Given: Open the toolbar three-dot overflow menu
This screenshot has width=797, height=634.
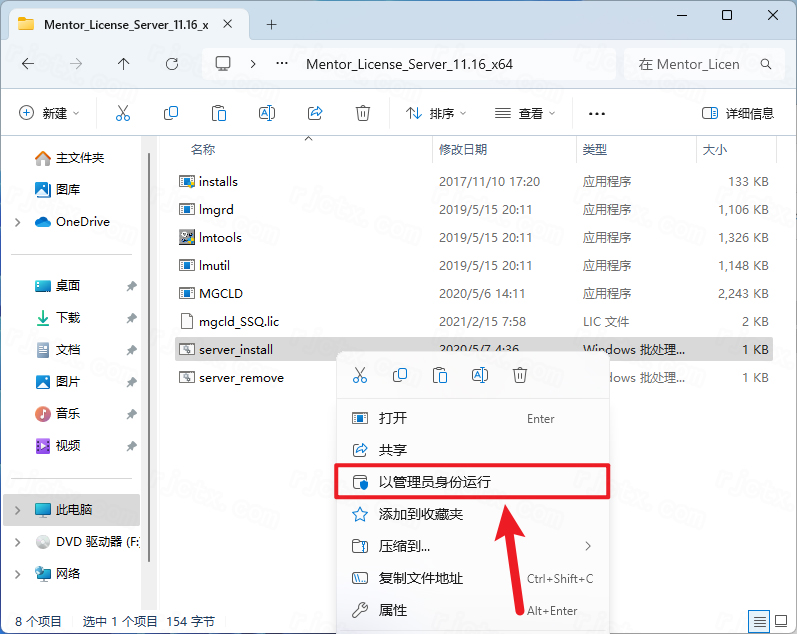Looking at the screenshot, I should click(x=596, y=113).
